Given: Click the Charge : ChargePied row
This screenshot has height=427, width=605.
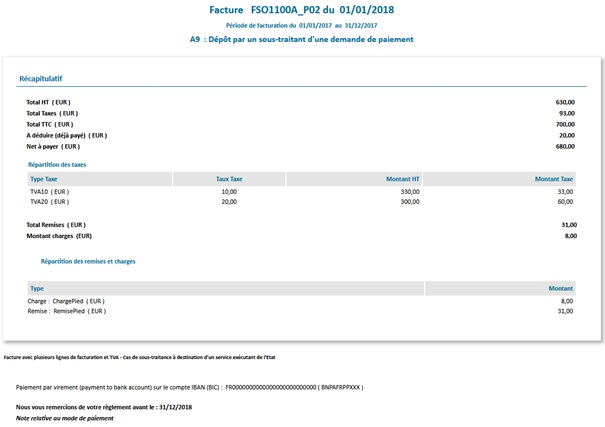Looking at the screenshot, I should point(66,300).
